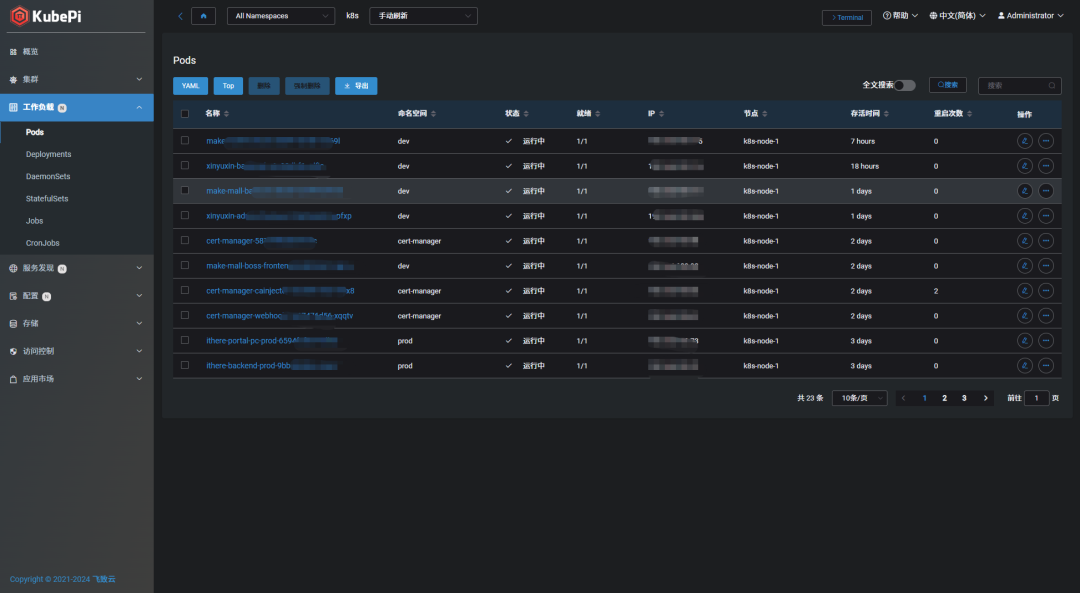Click the home icon in top bar
This screenshot has height=593, width=1080.
click(x=203, y=16)
